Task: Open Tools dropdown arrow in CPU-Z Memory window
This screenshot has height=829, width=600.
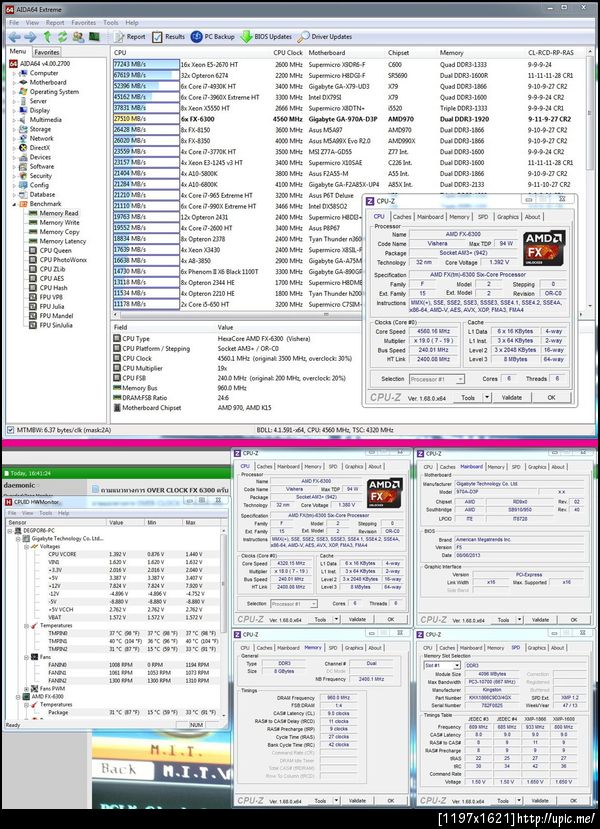Action: pyautogui.click(x=337, y=801)
